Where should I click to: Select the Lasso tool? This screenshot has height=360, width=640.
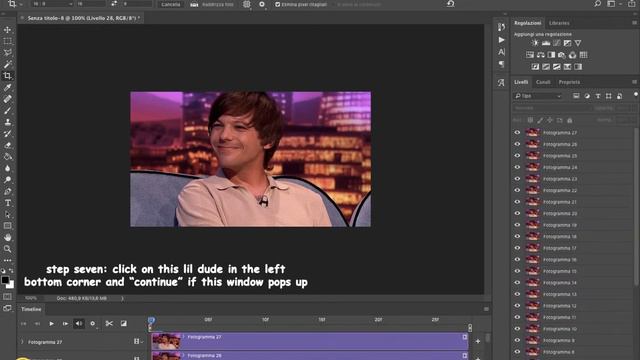(7, 53)
